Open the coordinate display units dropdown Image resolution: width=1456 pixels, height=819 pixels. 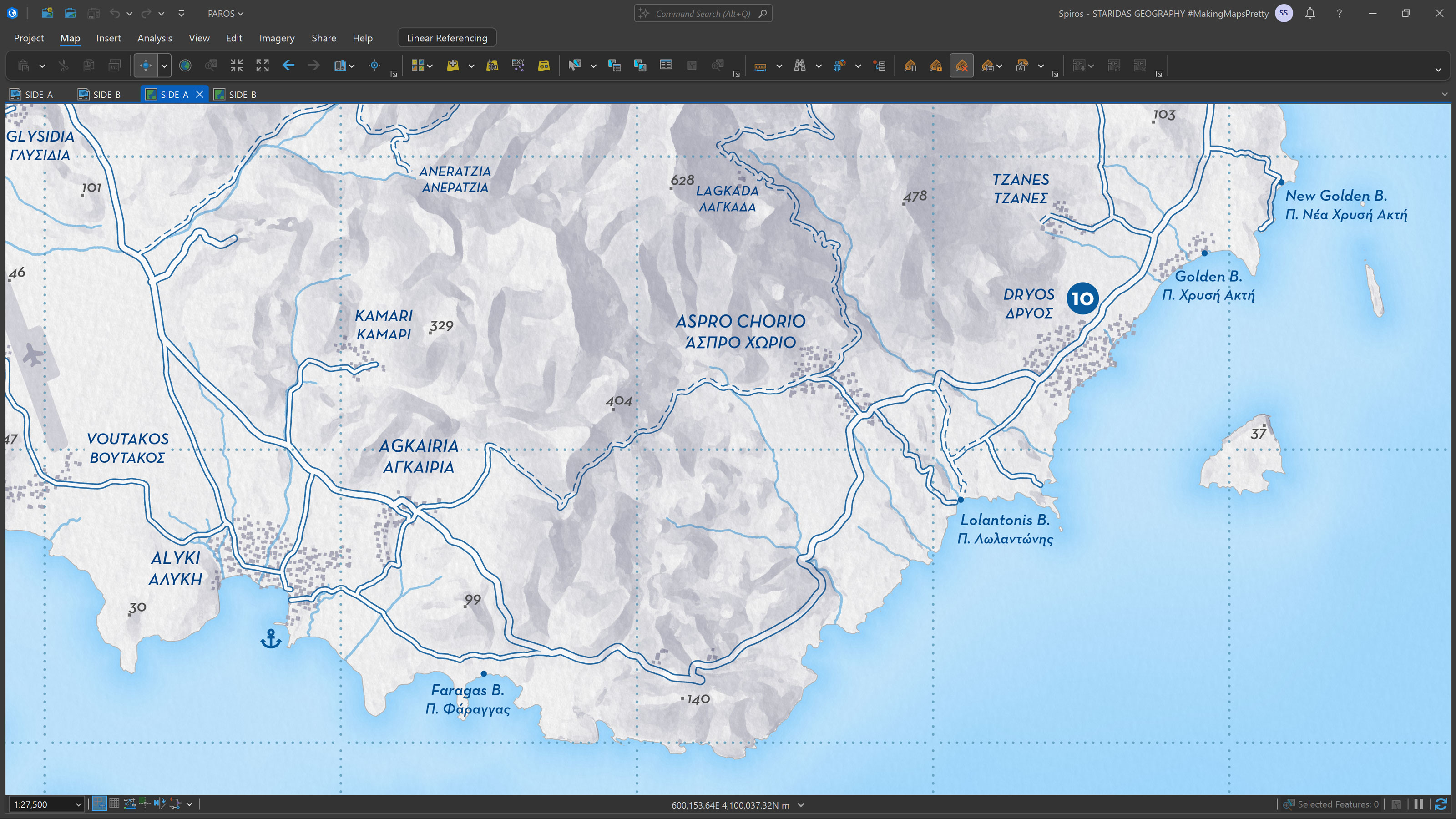pyautogui.click(x=801, y=805)
